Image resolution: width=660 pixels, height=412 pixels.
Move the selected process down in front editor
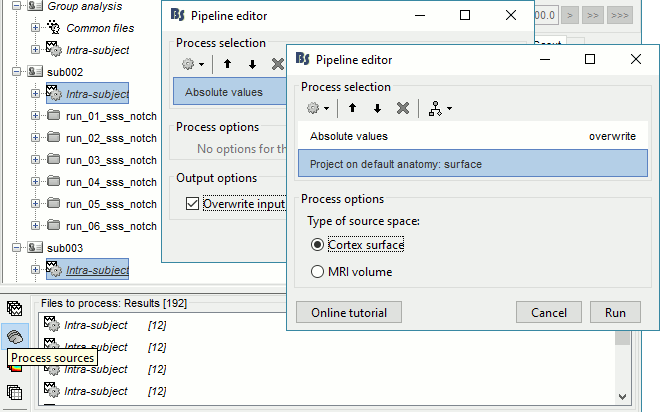pyautogui.click(x=377, y=108)
